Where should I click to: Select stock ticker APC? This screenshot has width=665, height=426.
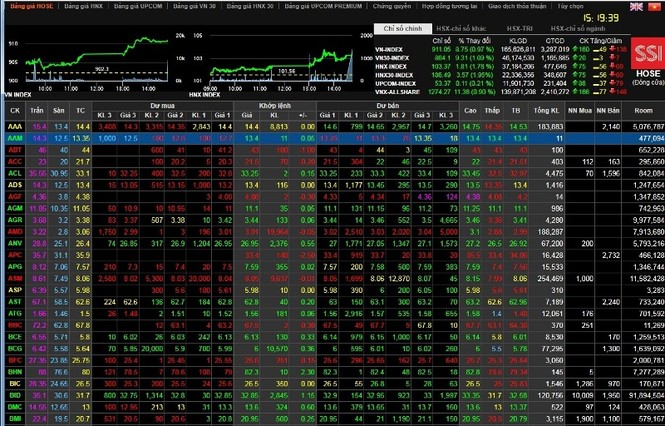pyautogui.click(x=15, y=255)
